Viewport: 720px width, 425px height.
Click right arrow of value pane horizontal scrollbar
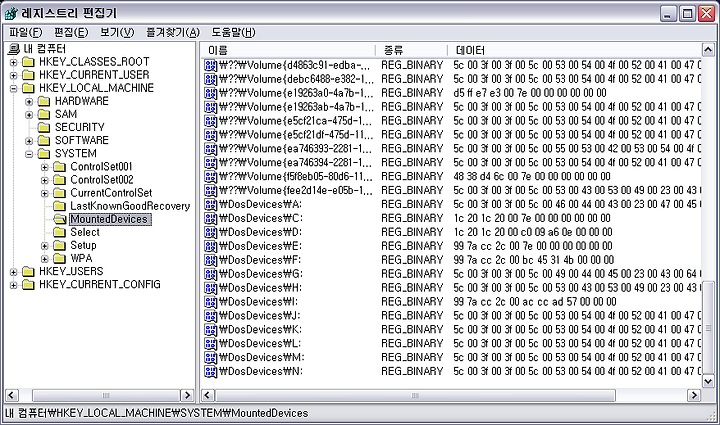[694, 395]
